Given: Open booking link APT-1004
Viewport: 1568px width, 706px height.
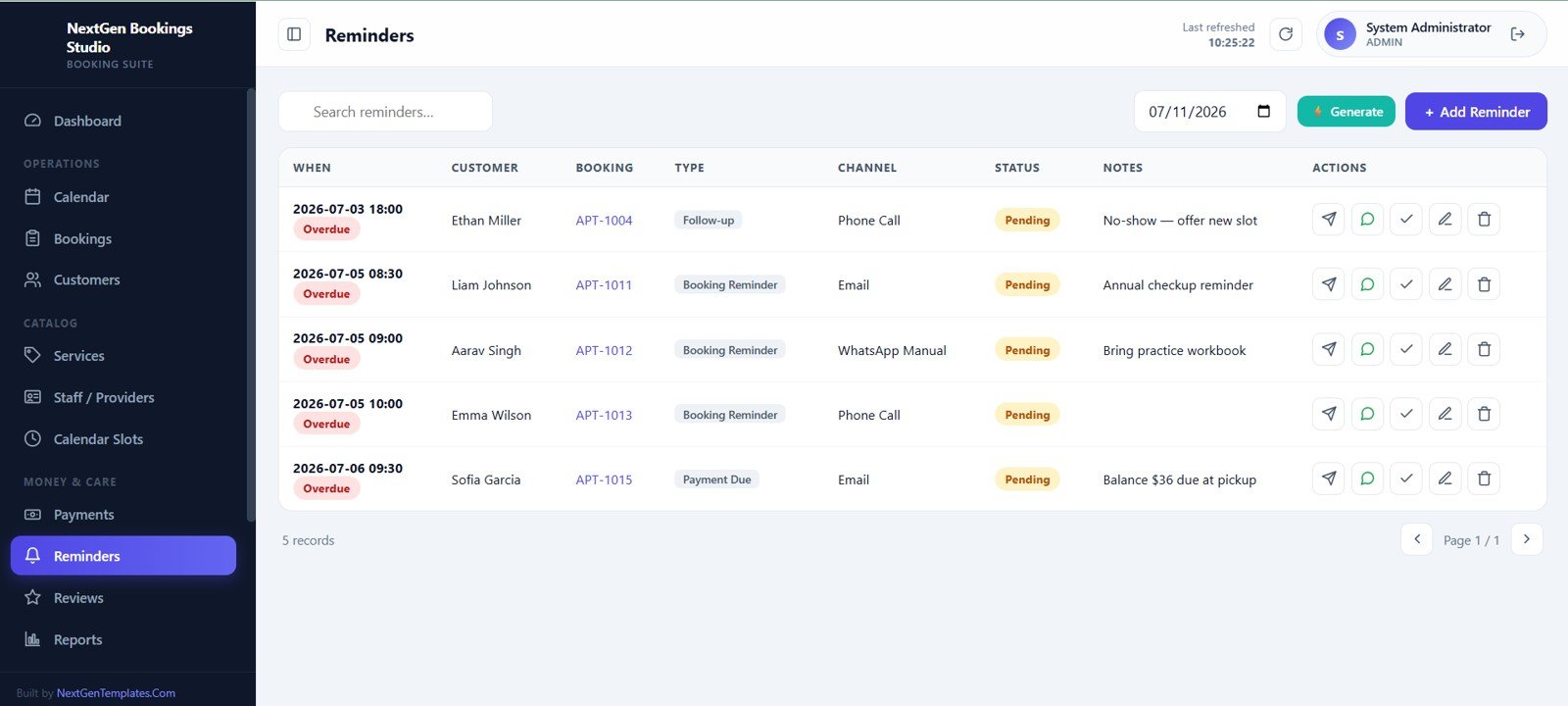Looking at the screenshot, I should point(604,221).
